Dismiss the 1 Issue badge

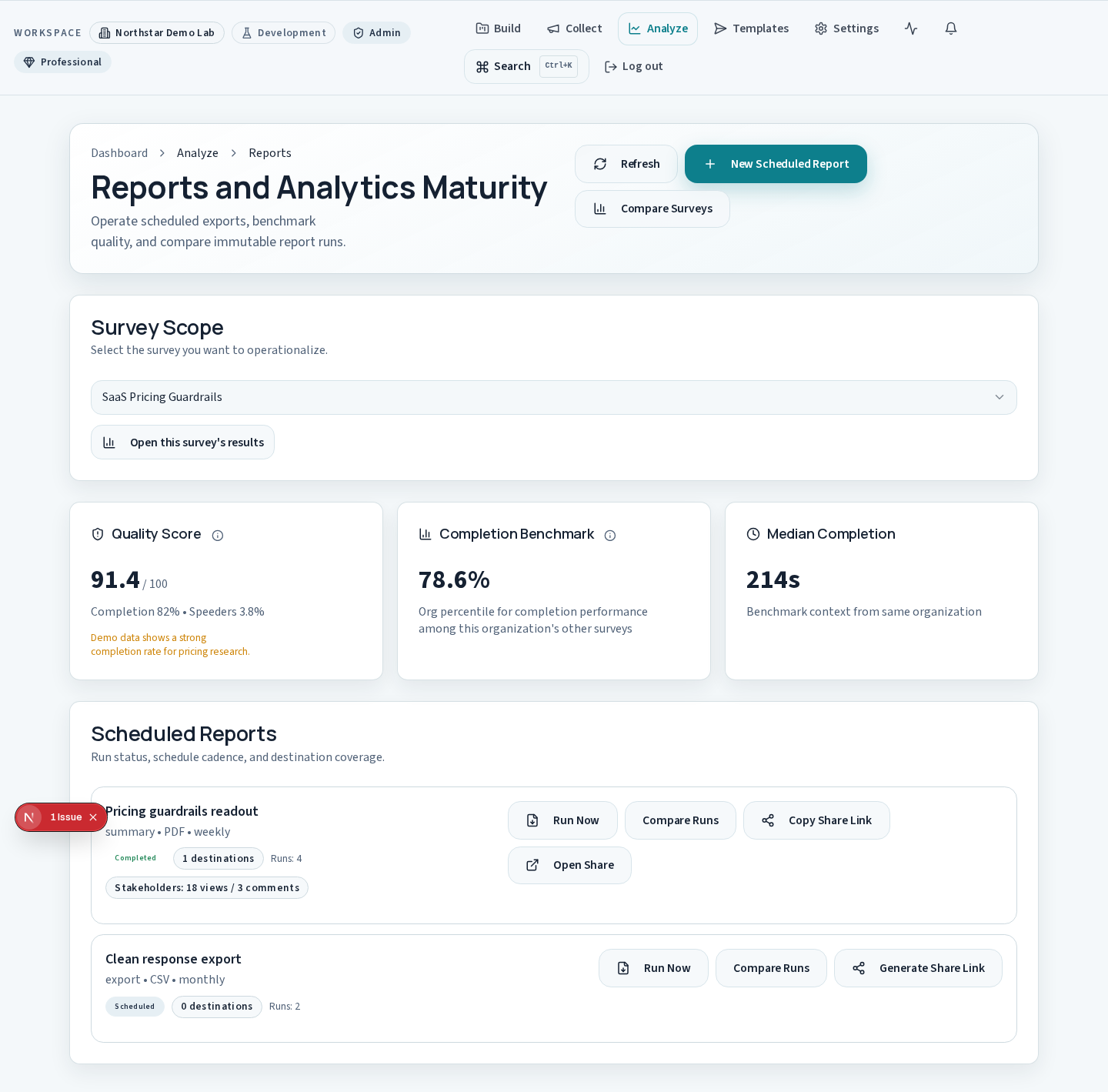tap(93, 817)
